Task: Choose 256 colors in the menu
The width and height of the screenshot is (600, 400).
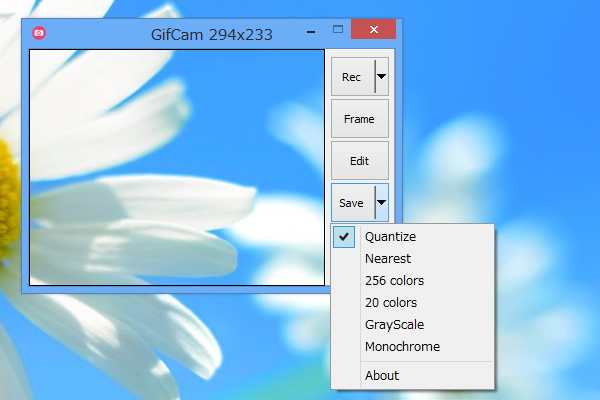Action: click(x=412, y=281)
